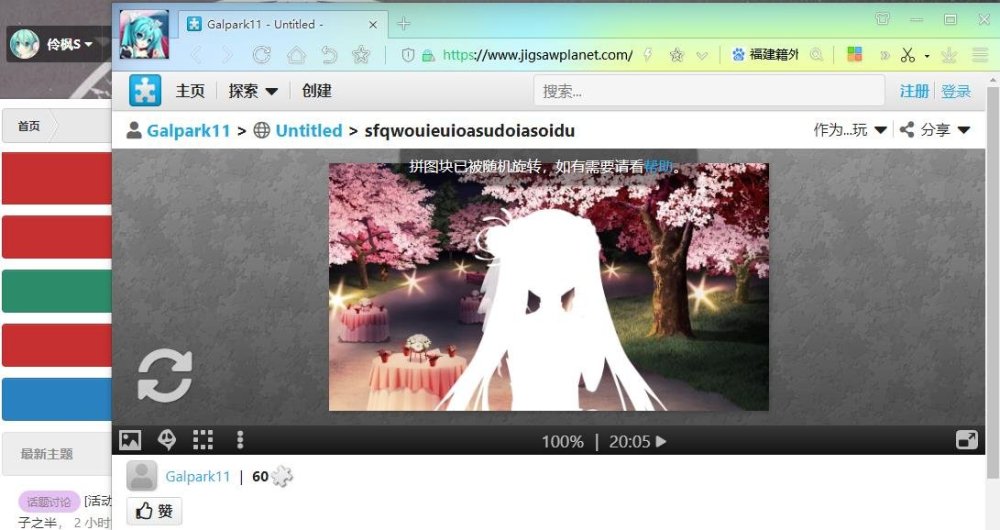Click the Miku browser avatar image
Viewport: 1000px width, 530px height.
tap(144, 34)
